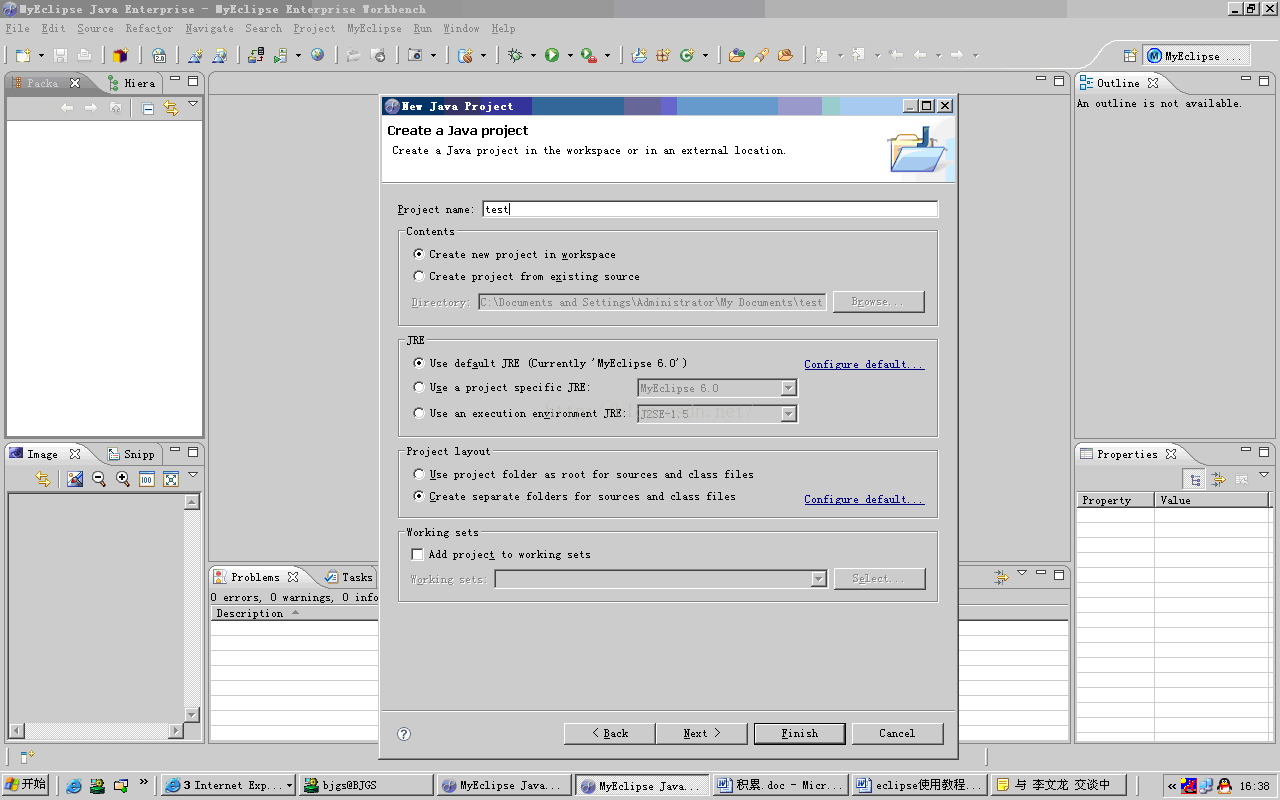
Task: Click the bjgs@BJGS taskbar button
Action: tap(366, 785)
